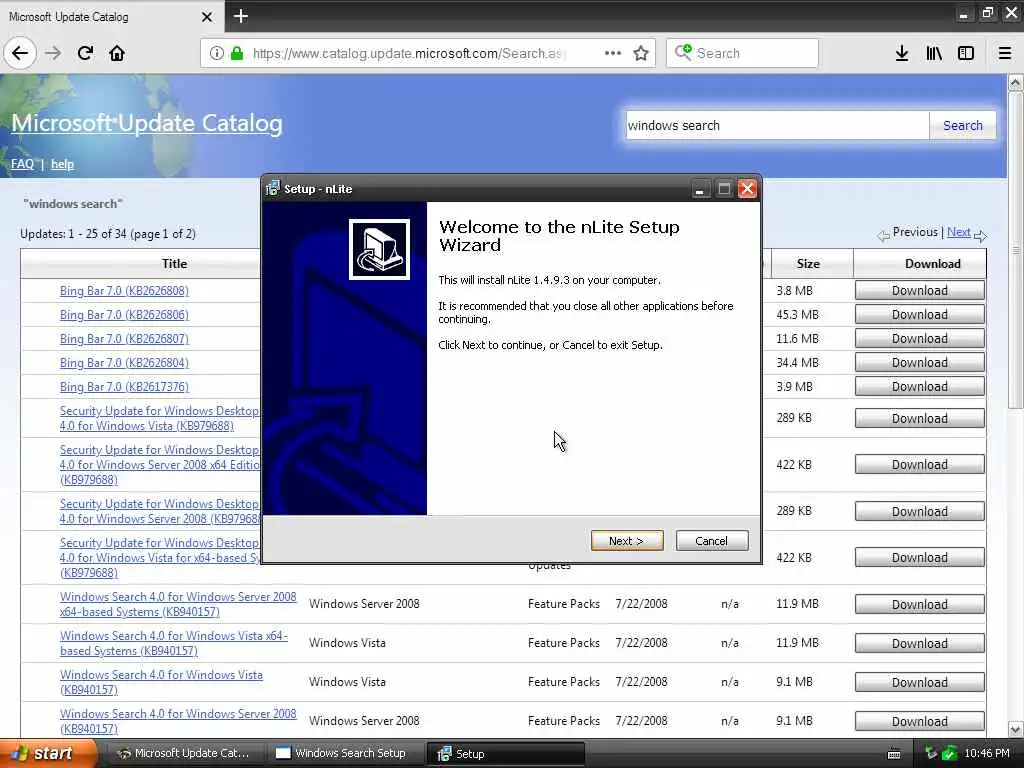Image resolution: width=1024 pixels, height=768 pixels.
Task: Close the Microsoft Update Catalog tab
Action: coord(207,17)
